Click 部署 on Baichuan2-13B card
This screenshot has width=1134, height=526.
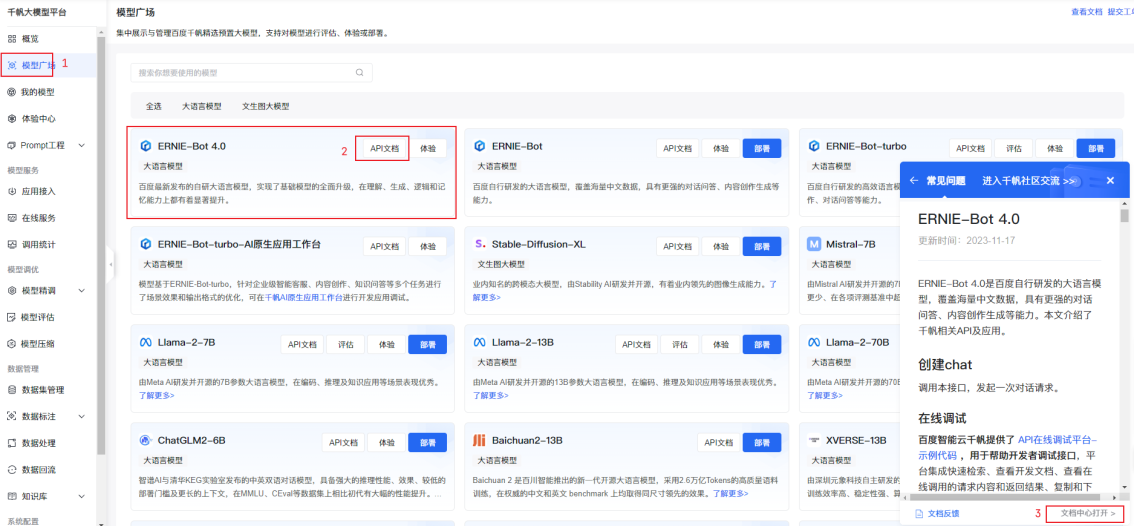(762, 442)
